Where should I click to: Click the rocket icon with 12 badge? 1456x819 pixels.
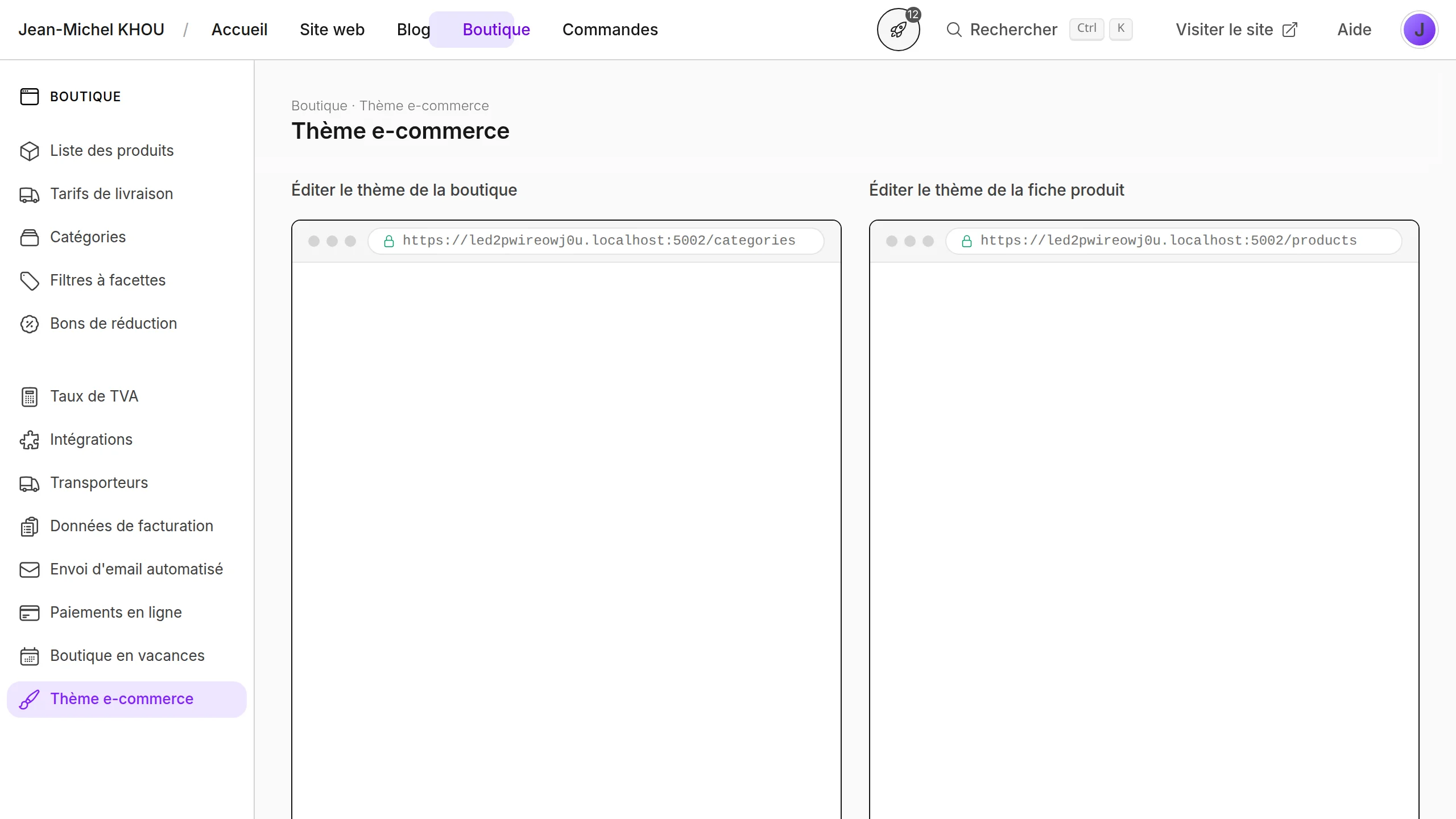click(x=898, y=30)
